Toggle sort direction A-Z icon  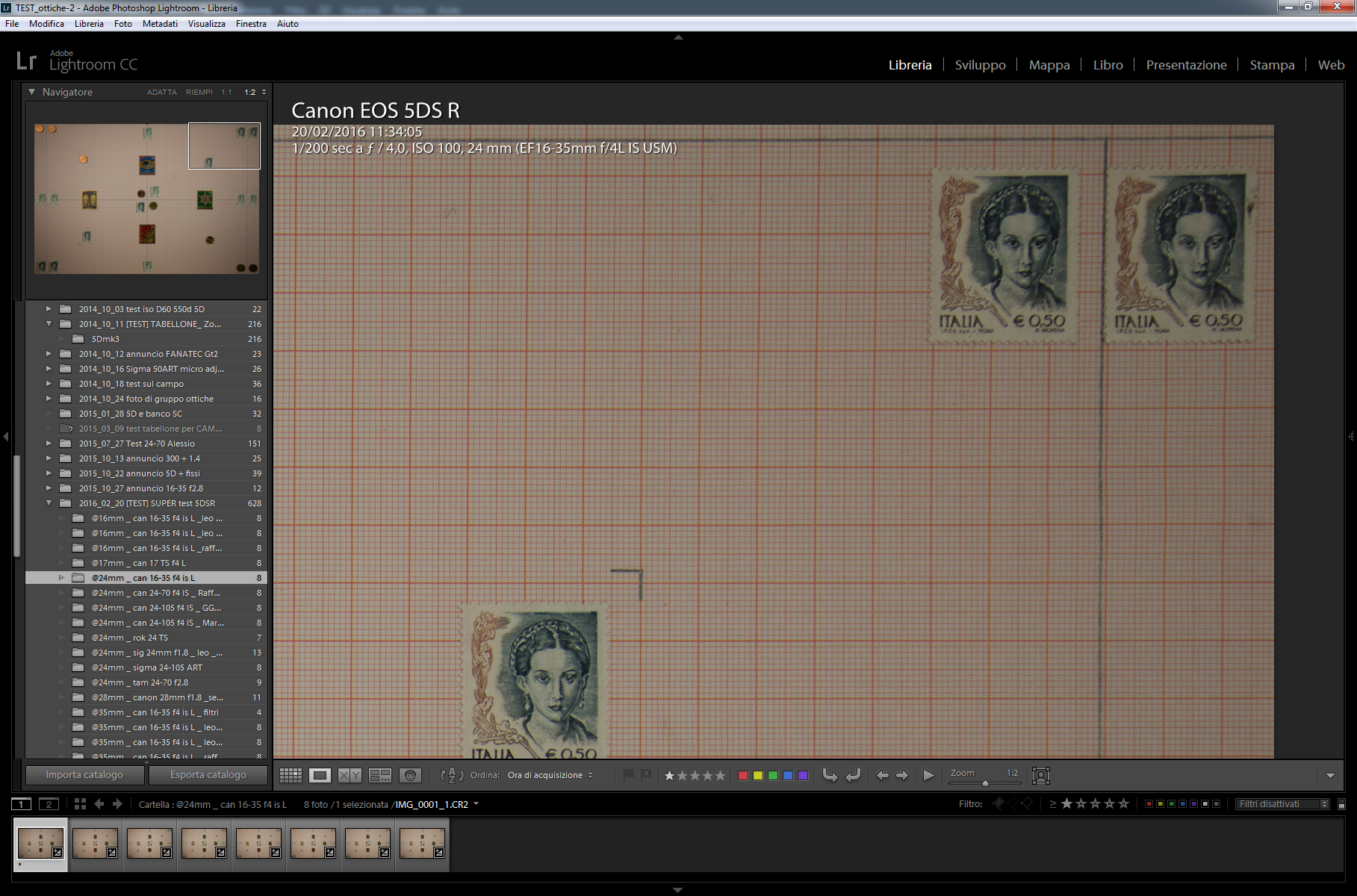452,775
